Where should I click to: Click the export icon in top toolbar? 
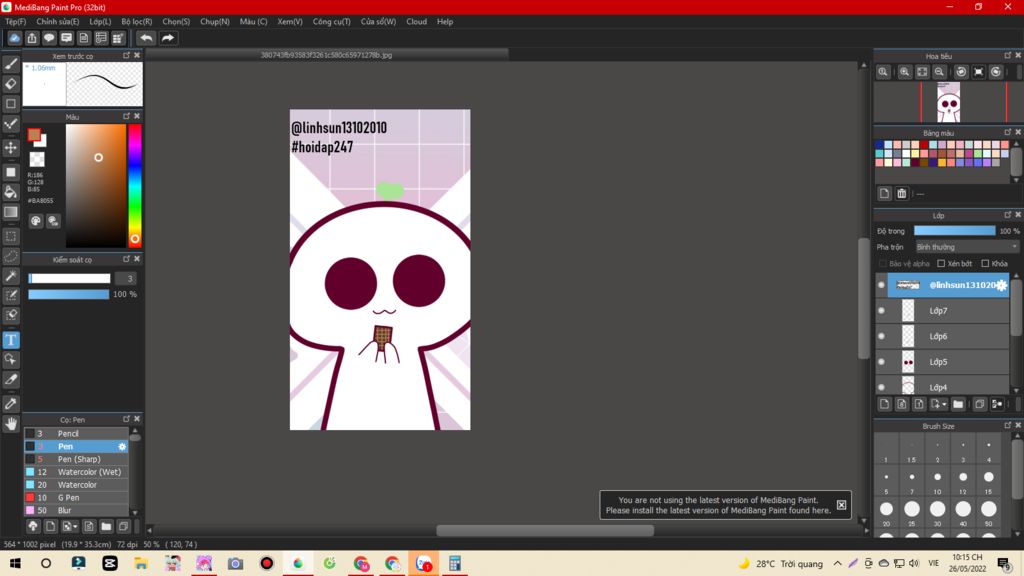coord(32,38)
